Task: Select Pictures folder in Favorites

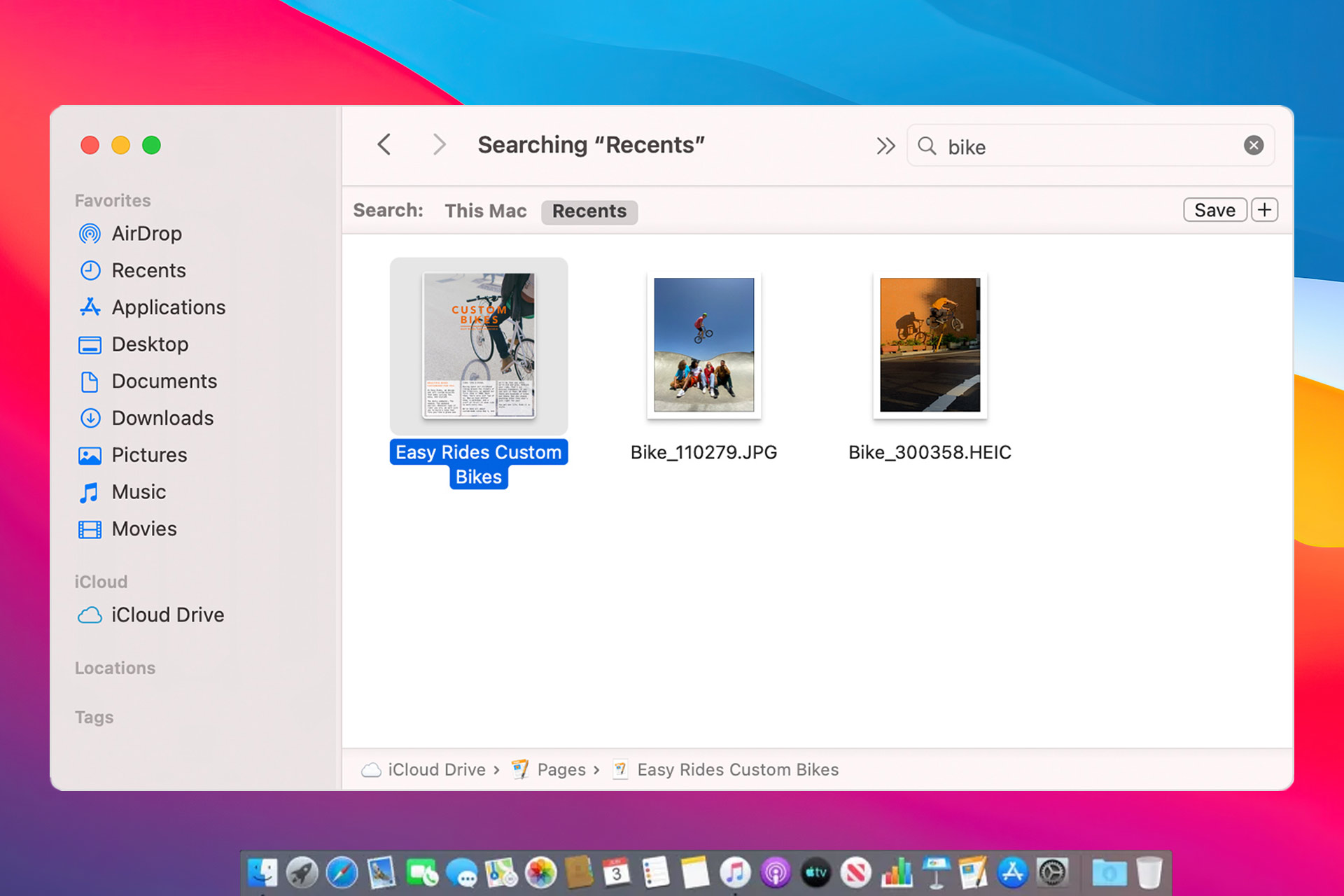Action: [150, 454]
